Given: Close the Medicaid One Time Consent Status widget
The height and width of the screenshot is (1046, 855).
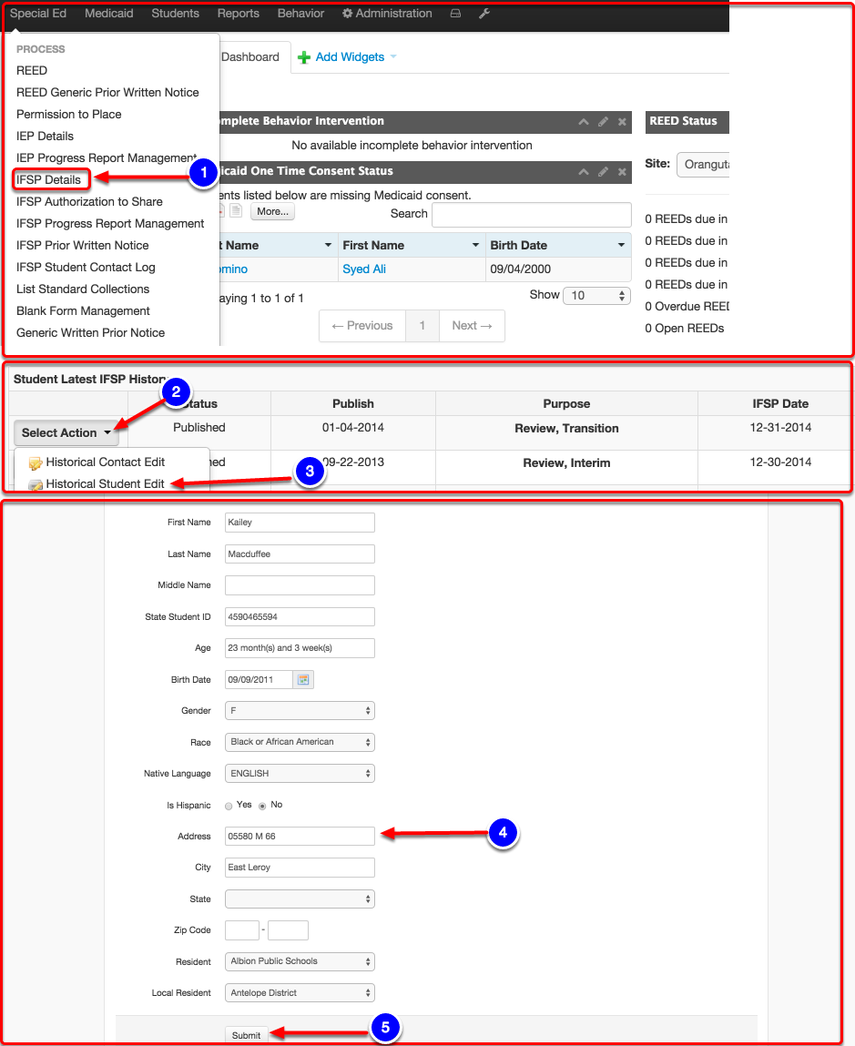Looking at the screenshot, I should (x=622, y=171).
